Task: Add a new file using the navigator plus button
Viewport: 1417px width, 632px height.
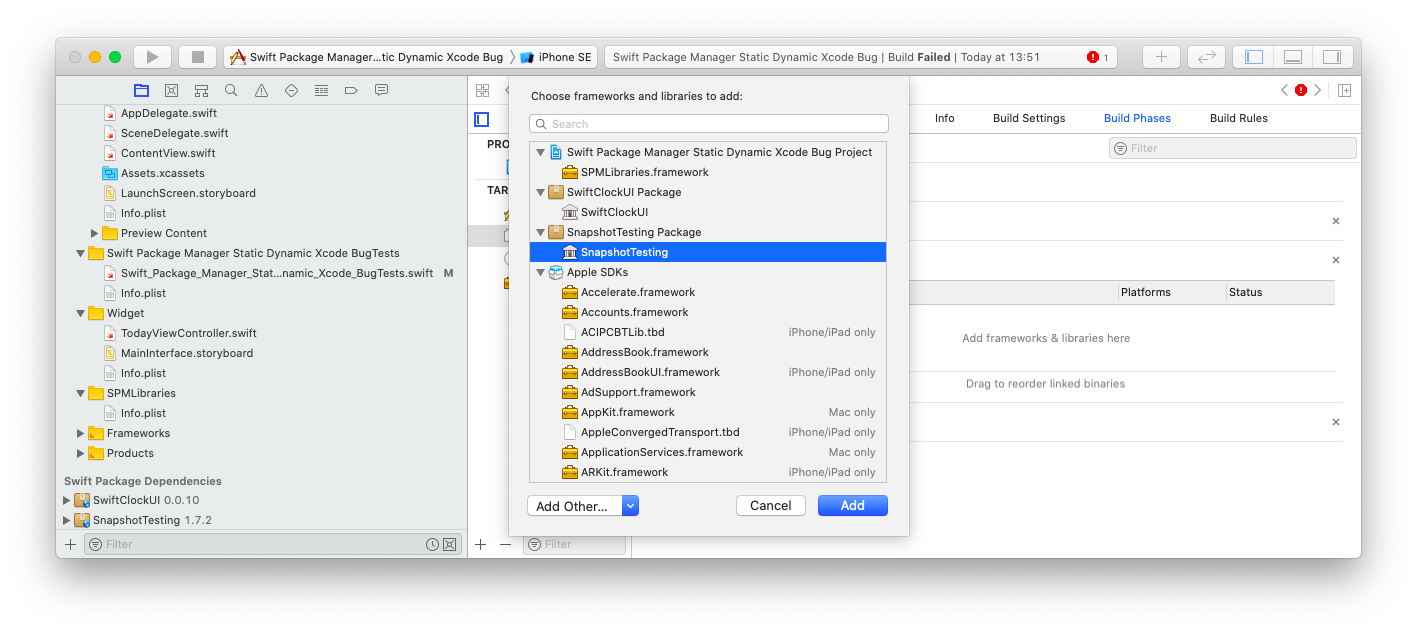Action: (70, 544)
